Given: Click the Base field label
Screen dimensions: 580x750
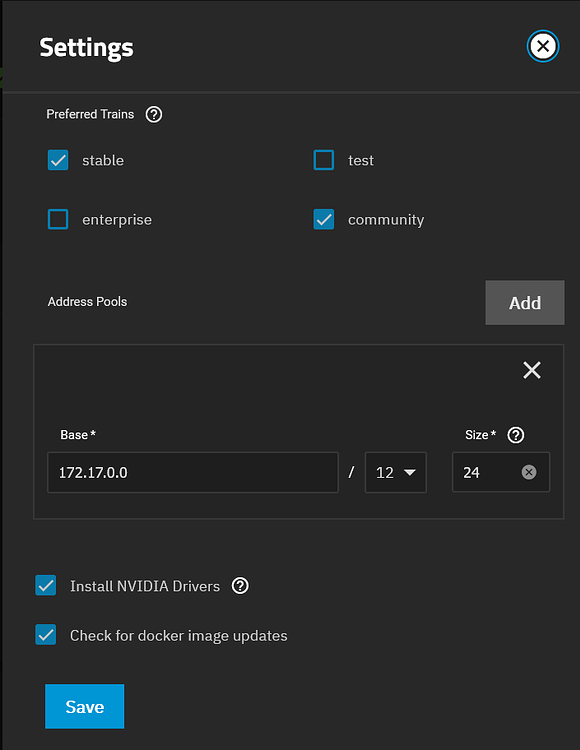Looking at the screenshot, I should [77, 435].
